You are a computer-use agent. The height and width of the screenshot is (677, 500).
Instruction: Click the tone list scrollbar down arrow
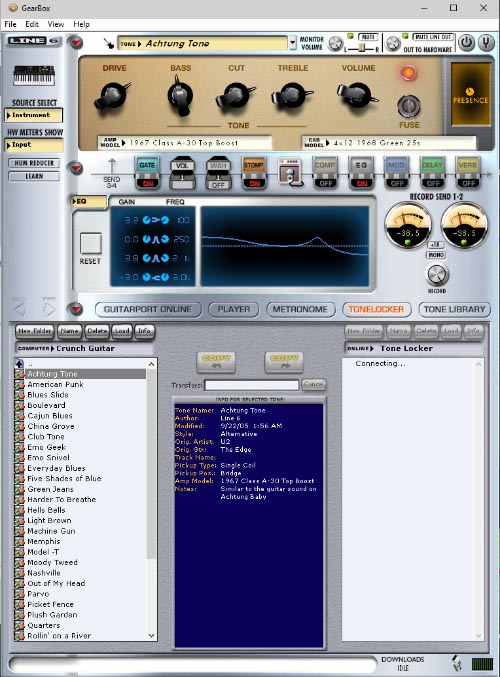coord(152,636)
